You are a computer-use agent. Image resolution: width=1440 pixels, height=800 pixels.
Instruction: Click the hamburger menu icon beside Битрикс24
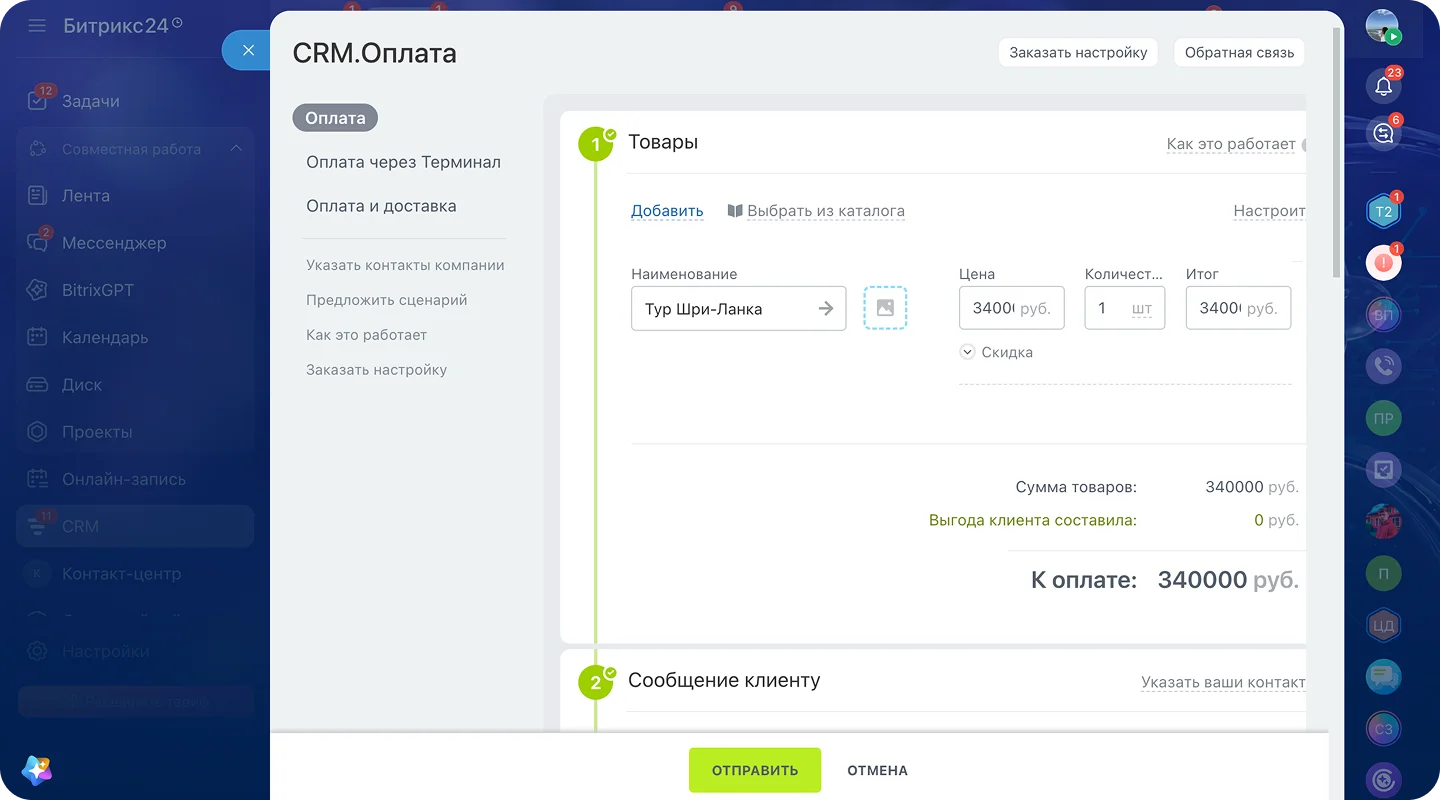37,25
